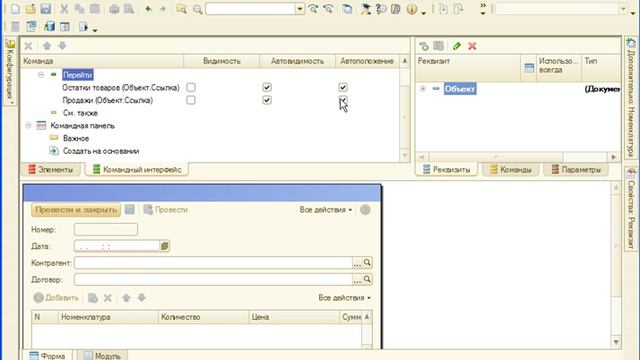This screenshot has width=640, height=360.
Task: Open the Конфигурация side panel
Action: 10,71
